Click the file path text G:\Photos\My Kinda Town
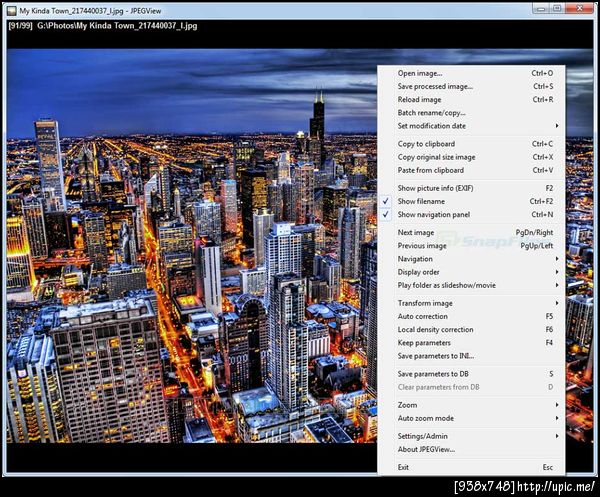The image size is (600, 497). tap(117, 26)
